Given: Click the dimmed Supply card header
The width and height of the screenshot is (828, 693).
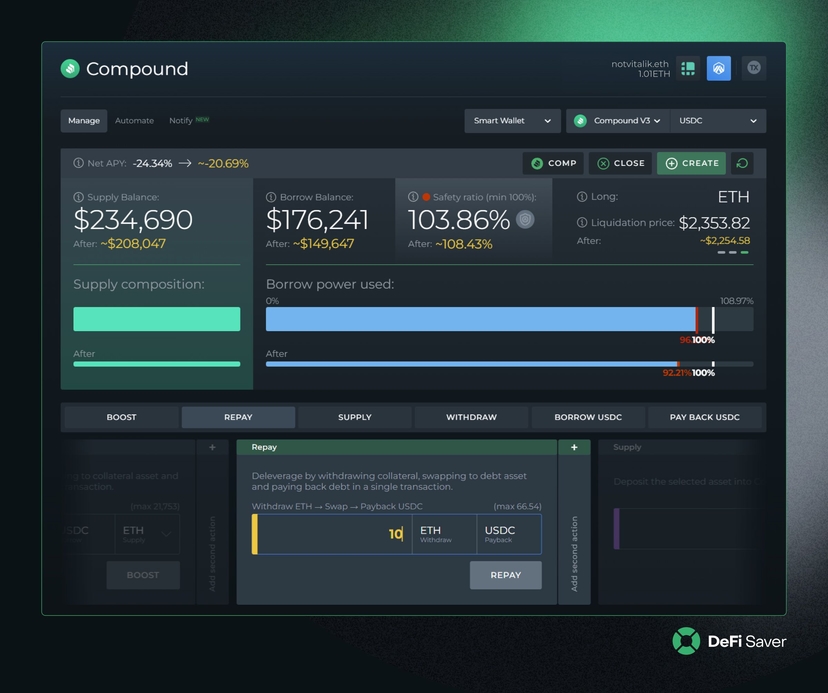Looking at the screenshot, I should click(682, 447).
